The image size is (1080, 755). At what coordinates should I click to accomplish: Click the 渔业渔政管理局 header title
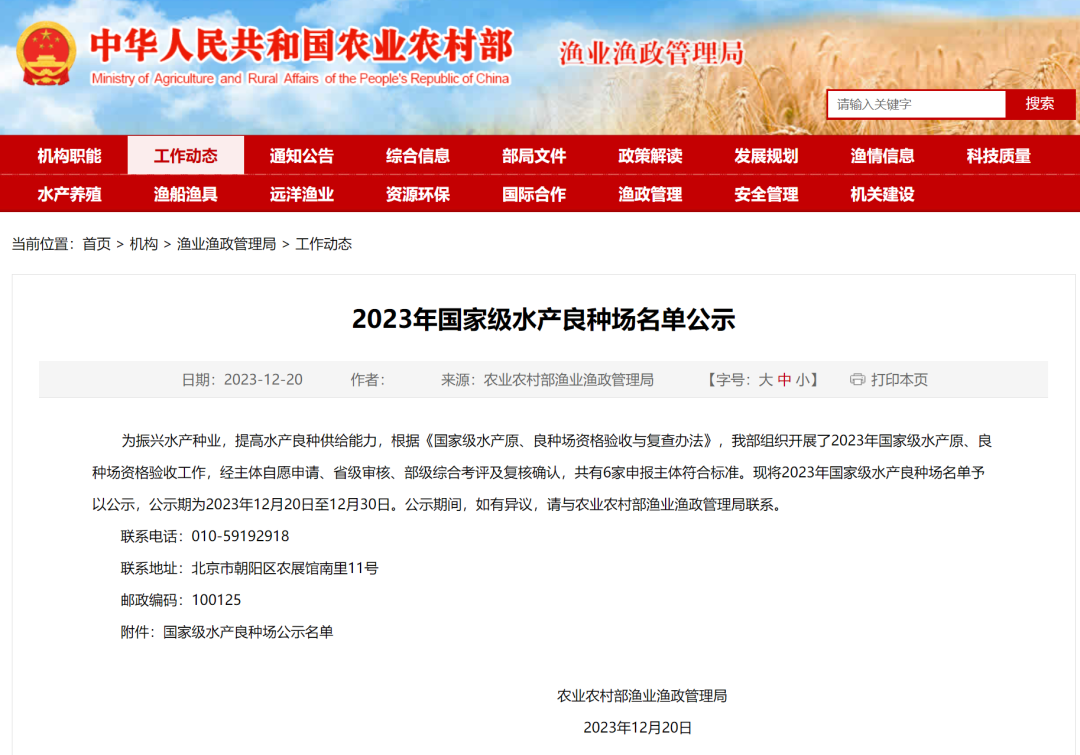[x=652, y=53]
